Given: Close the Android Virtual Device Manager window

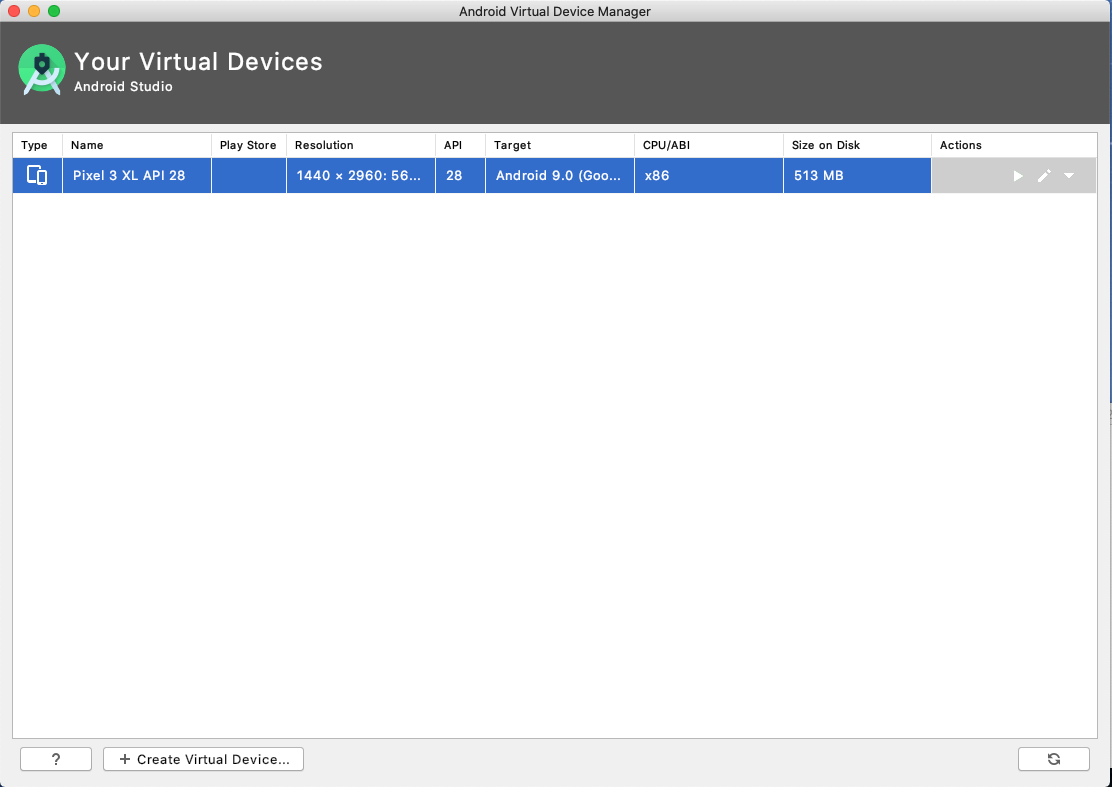Looking at the screenshot, I should click(x=14, y=11).
